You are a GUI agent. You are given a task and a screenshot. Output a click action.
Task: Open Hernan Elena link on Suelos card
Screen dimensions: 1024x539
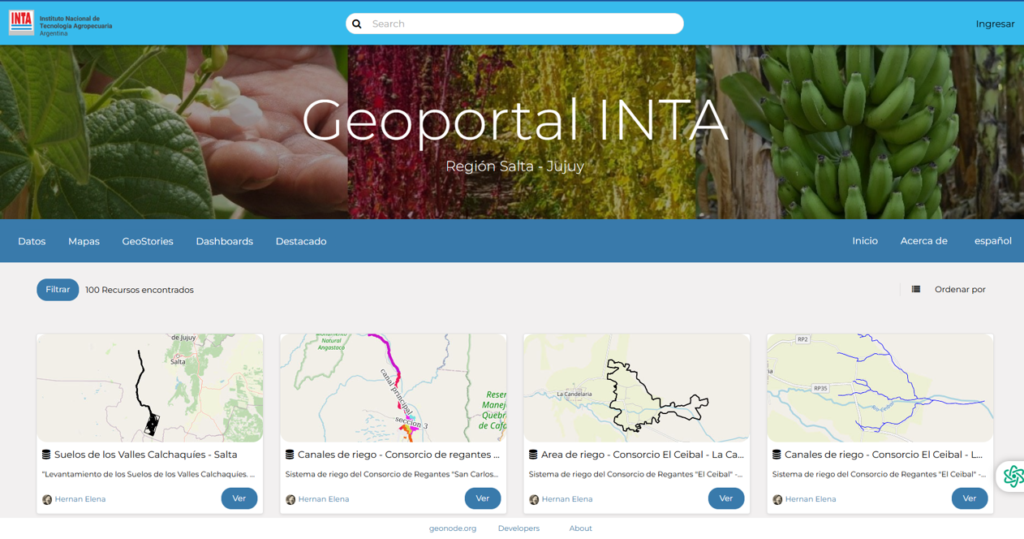click(x=80, y=499)
